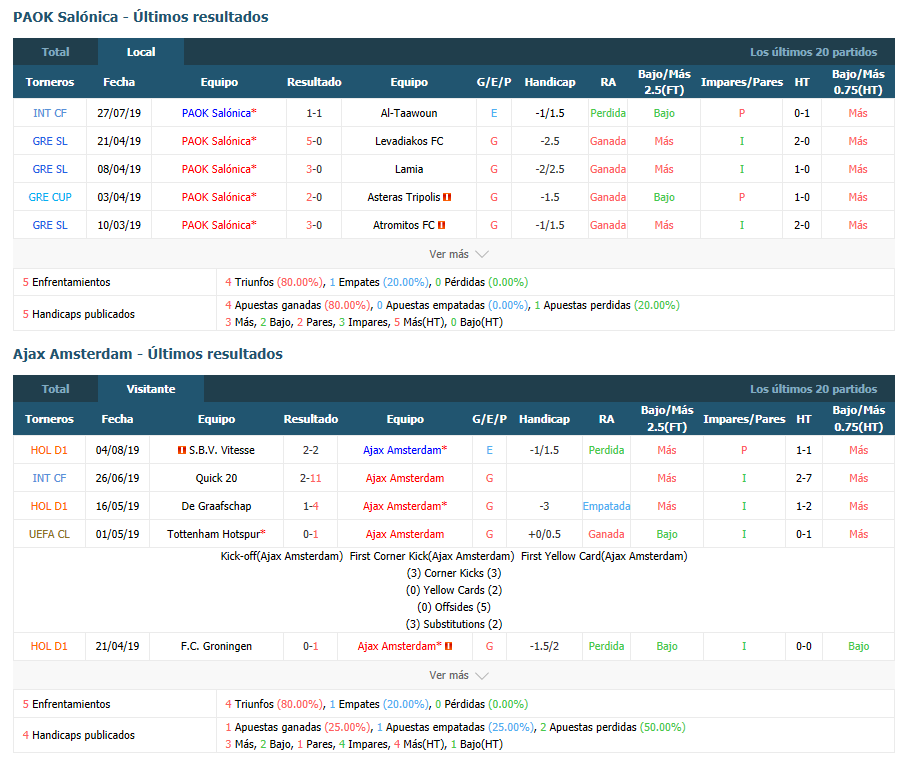Open GRE SL tournament link dated 21/04/19
The height and width of the screenshot is (759, 911).
pyautogui.click(x=50, y=141)
